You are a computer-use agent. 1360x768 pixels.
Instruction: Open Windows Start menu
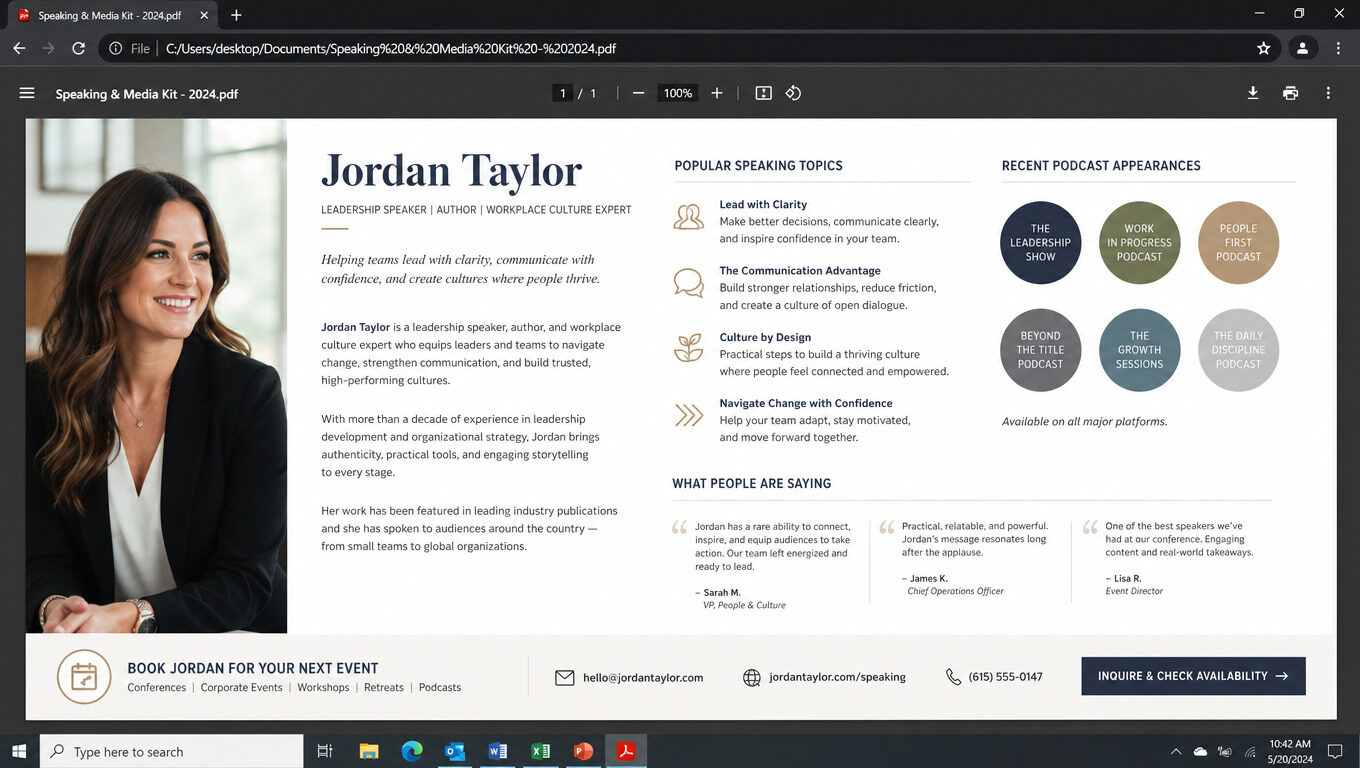(x=19, y=751)
